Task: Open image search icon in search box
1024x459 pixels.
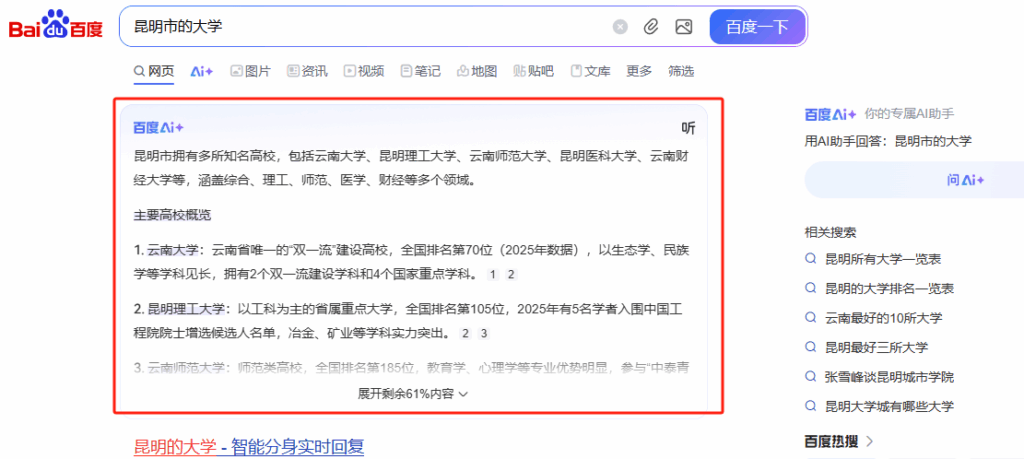Action: pos(684,27)
